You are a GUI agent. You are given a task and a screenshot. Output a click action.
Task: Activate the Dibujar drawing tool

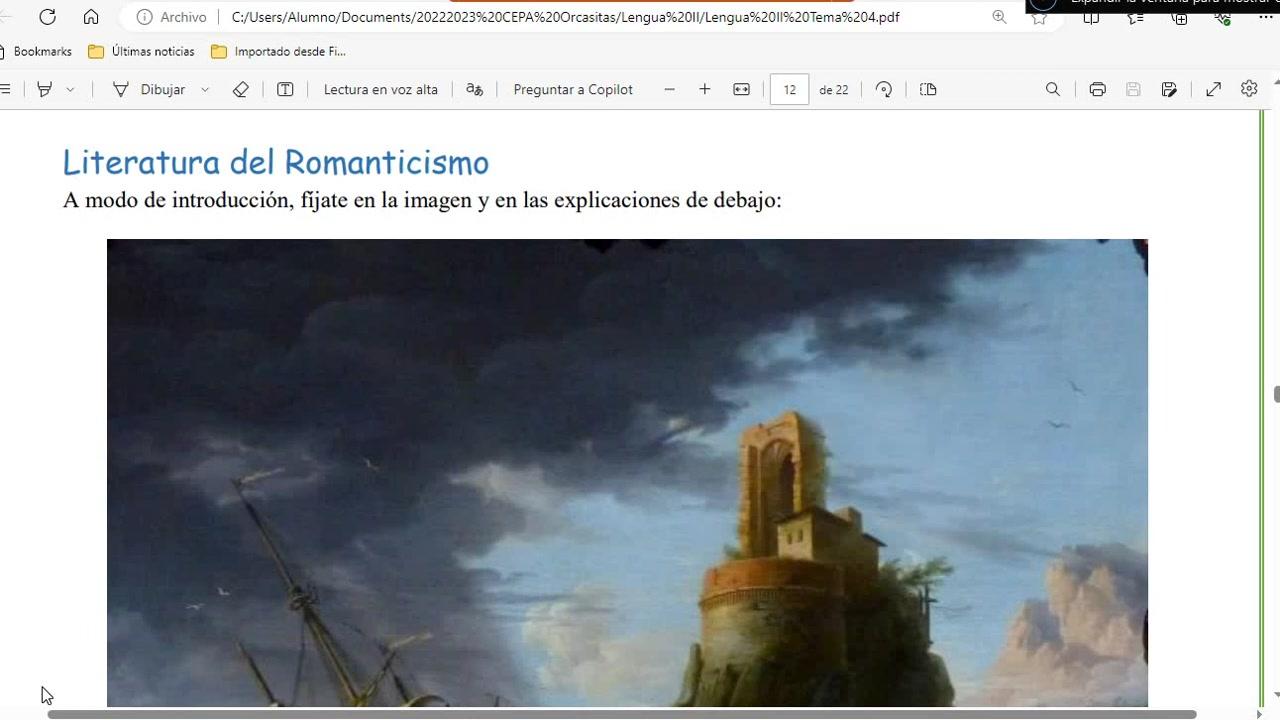pyautogui.click(x=148, y=89)
